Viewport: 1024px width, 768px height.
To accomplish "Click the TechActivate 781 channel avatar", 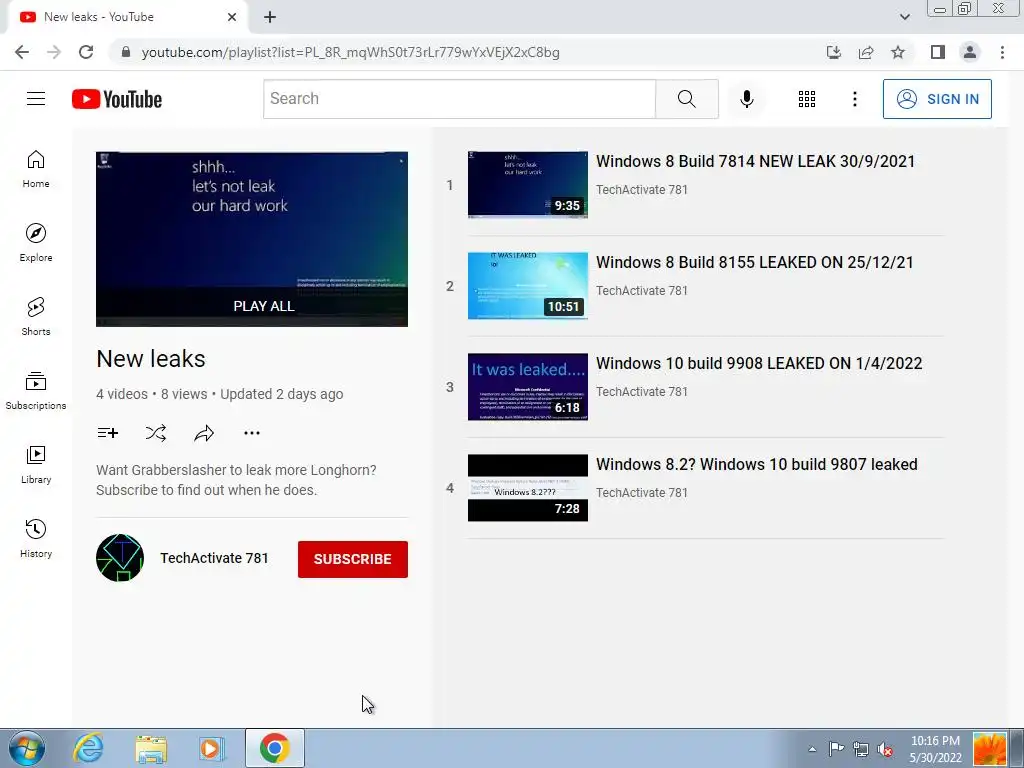I will coord(120,558).
